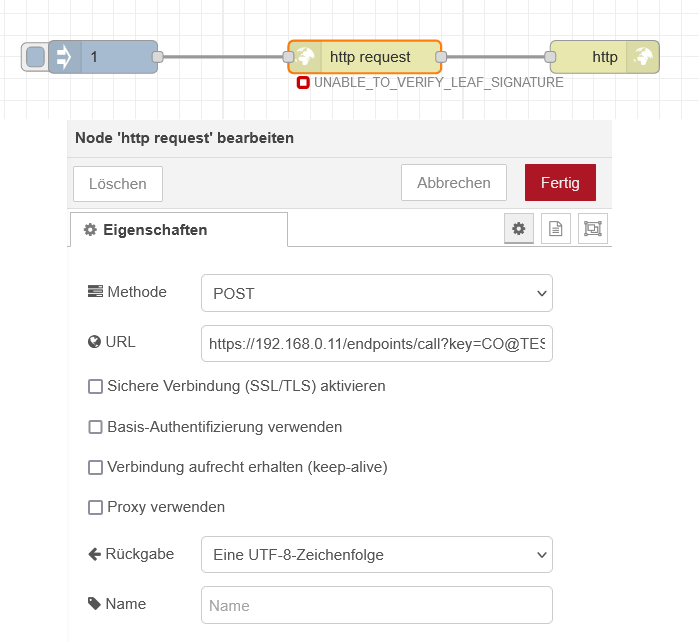Toggle keep-alive connection checkbox
This screenshot has width=699, height=642.
(x=96, y=467)
